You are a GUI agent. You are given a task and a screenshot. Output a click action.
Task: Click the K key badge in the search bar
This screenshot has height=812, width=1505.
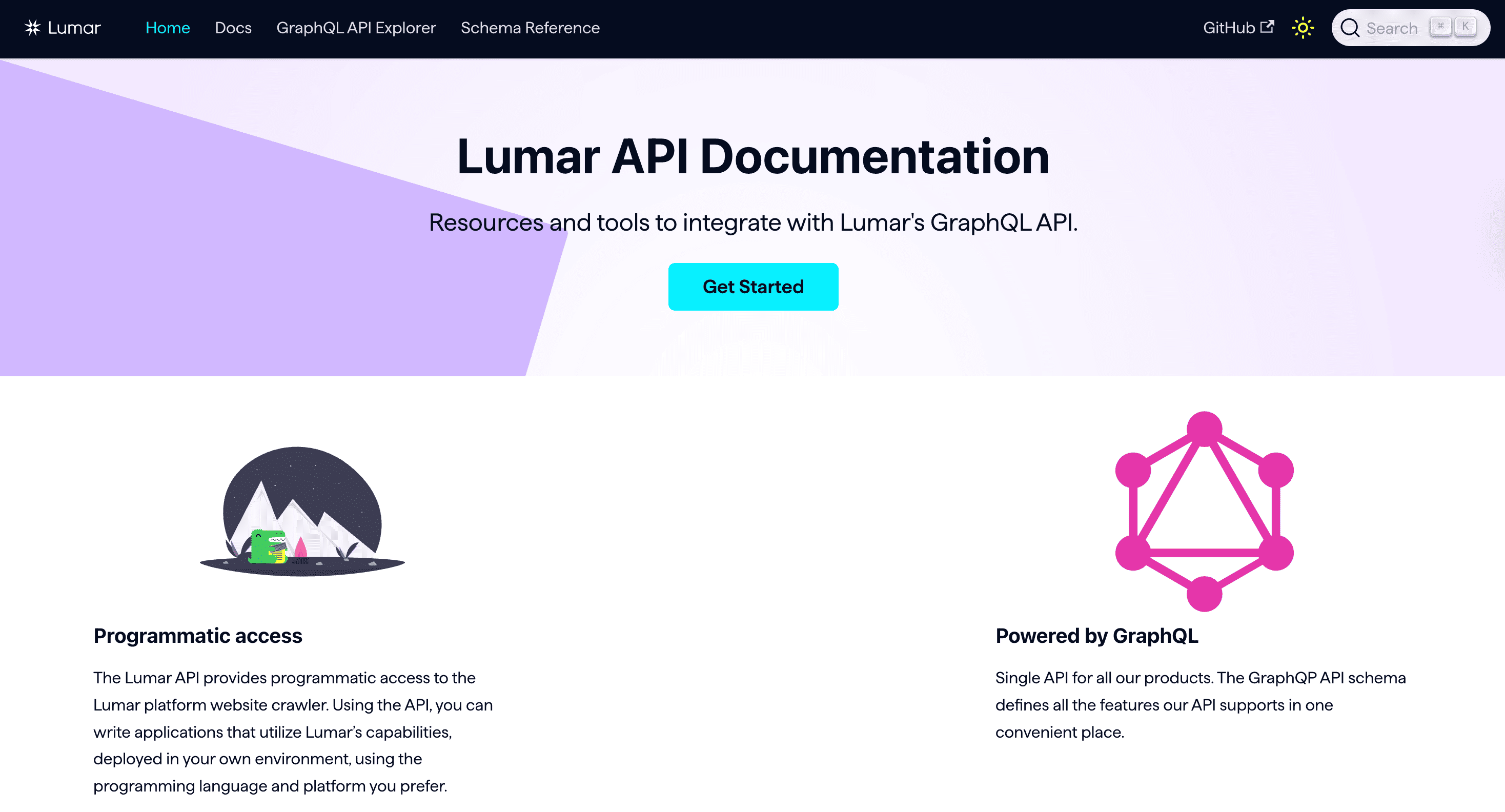click(1465, 26)
